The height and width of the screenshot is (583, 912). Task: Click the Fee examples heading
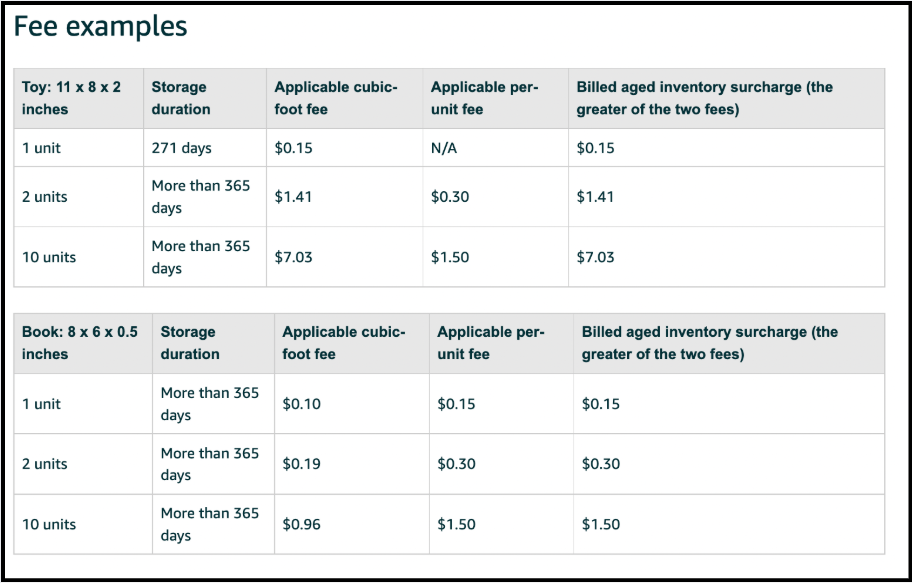click(100, 27)
